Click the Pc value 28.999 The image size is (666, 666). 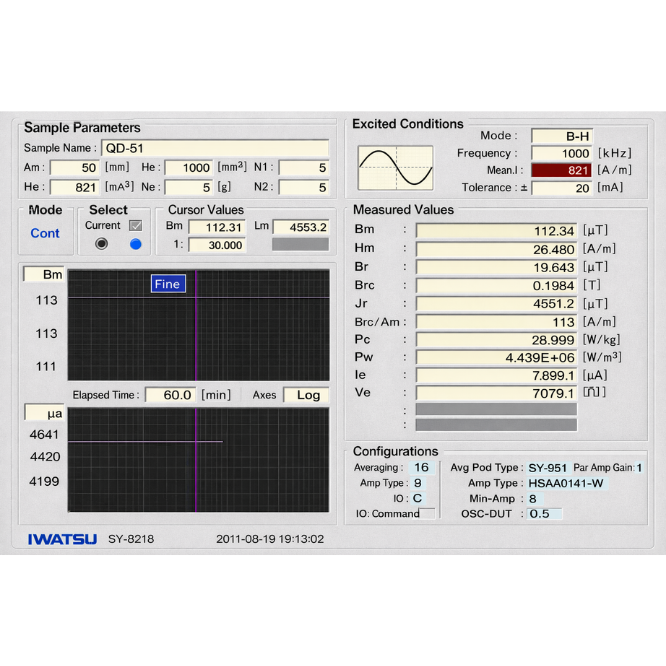point(496,340)
